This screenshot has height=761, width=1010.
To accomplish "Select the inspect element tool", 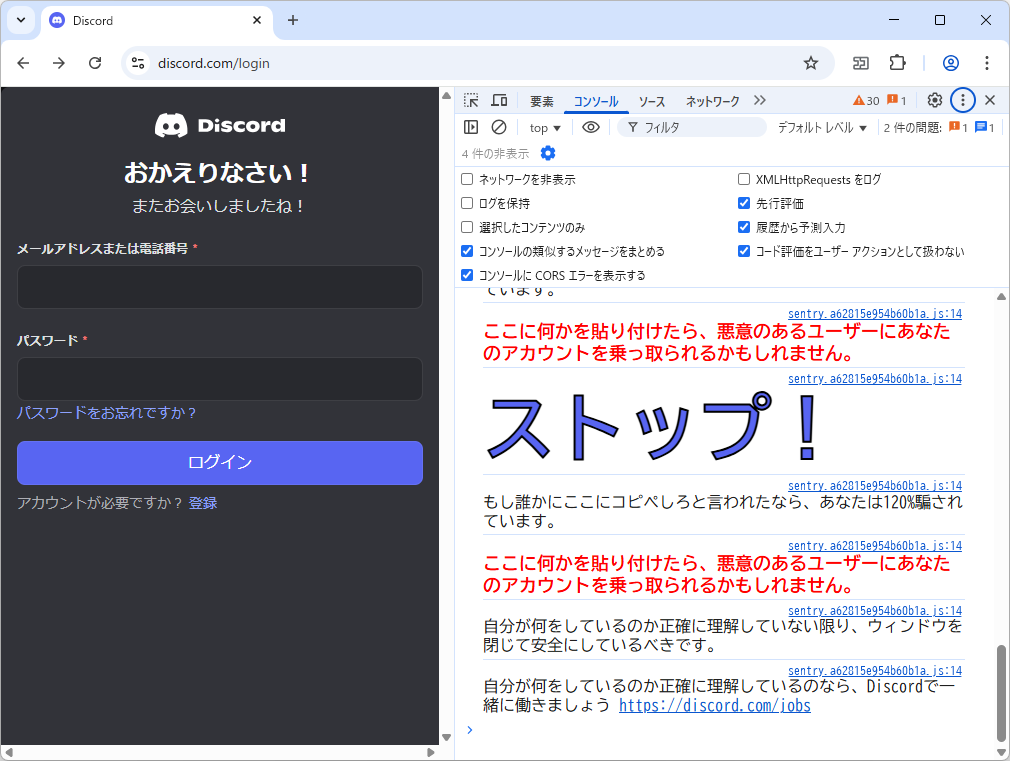I will (x=469, y=100).
